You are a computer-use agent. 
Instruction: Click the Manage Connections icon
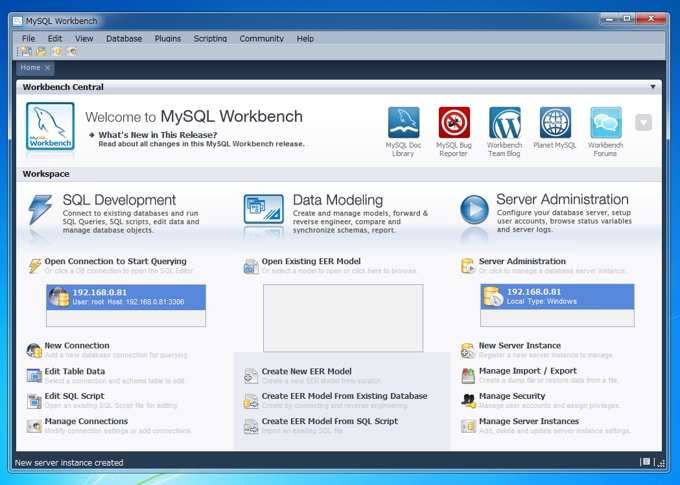[x=34, y=426]
